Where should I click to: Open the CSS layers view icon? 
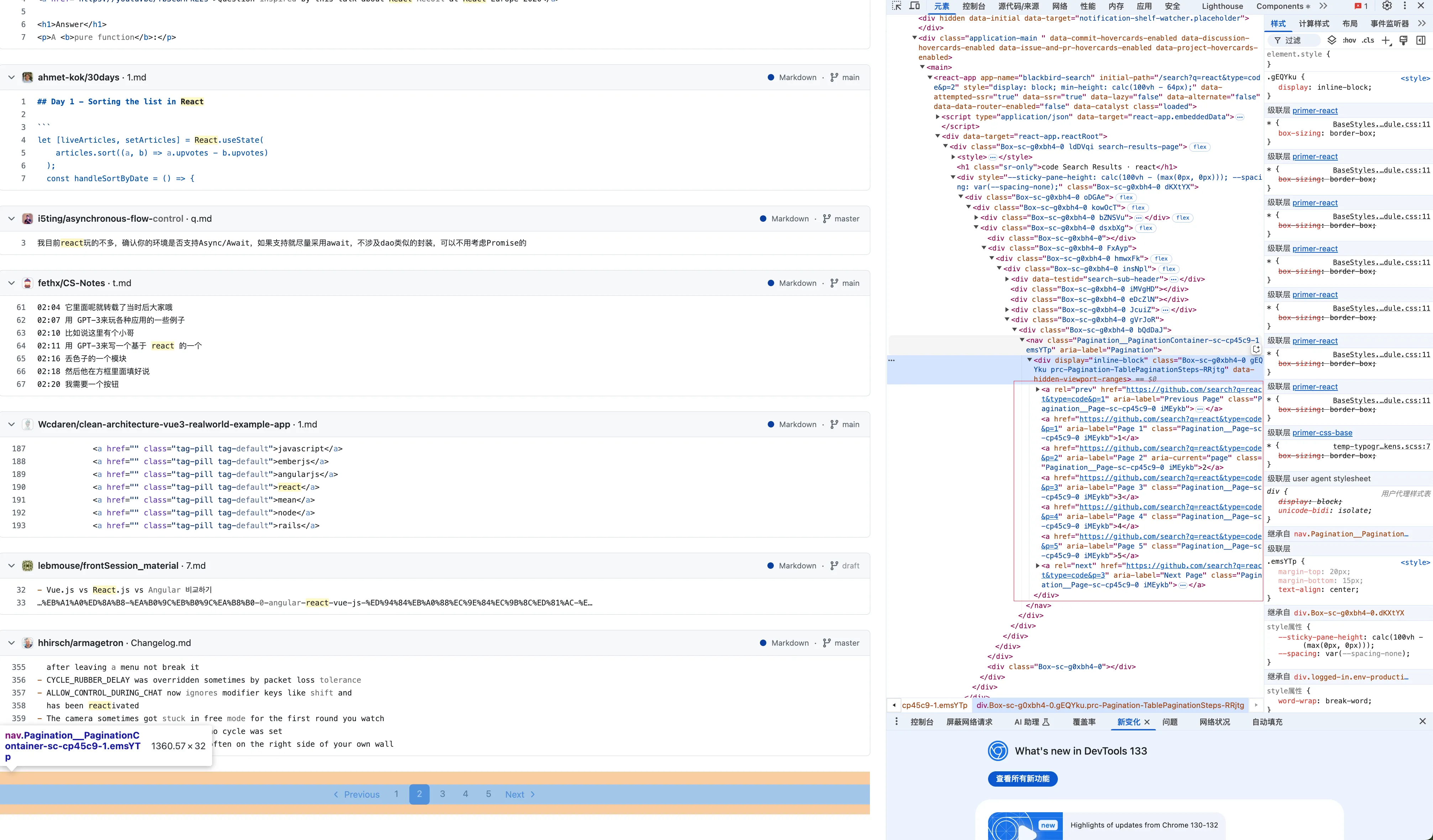pos(1332,40)
